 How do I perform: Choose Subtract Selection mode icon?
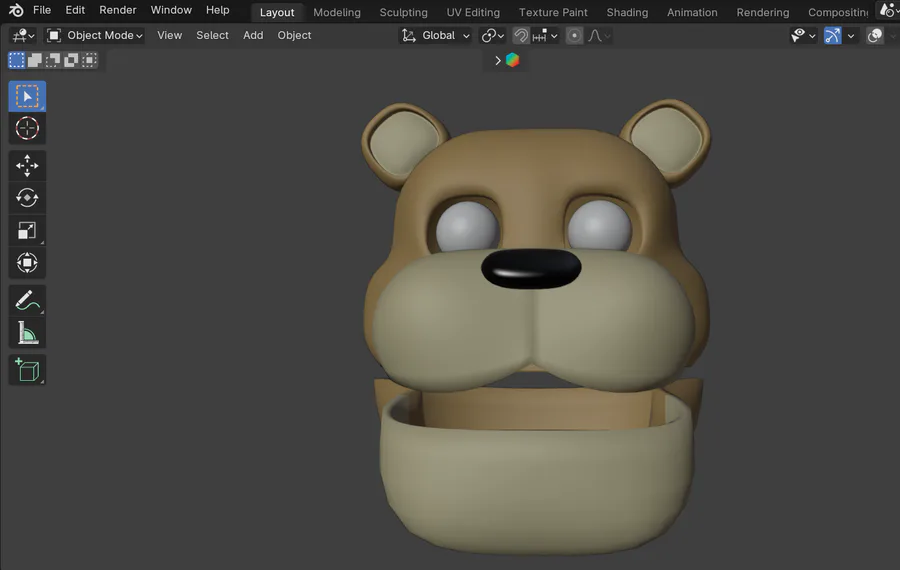[x=53, y=60]
